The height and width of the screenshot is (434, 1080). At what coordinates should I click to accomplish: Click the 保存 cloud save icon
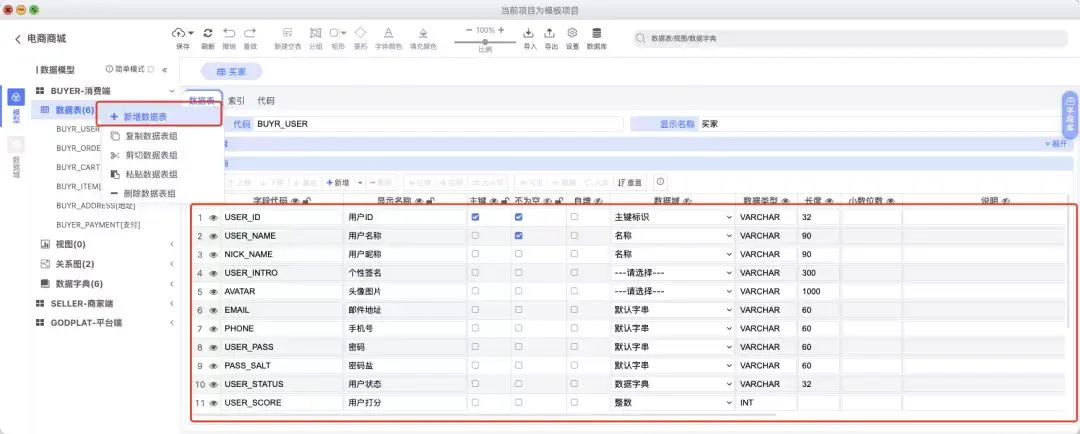pyautogui.click(x=178, y=32)
